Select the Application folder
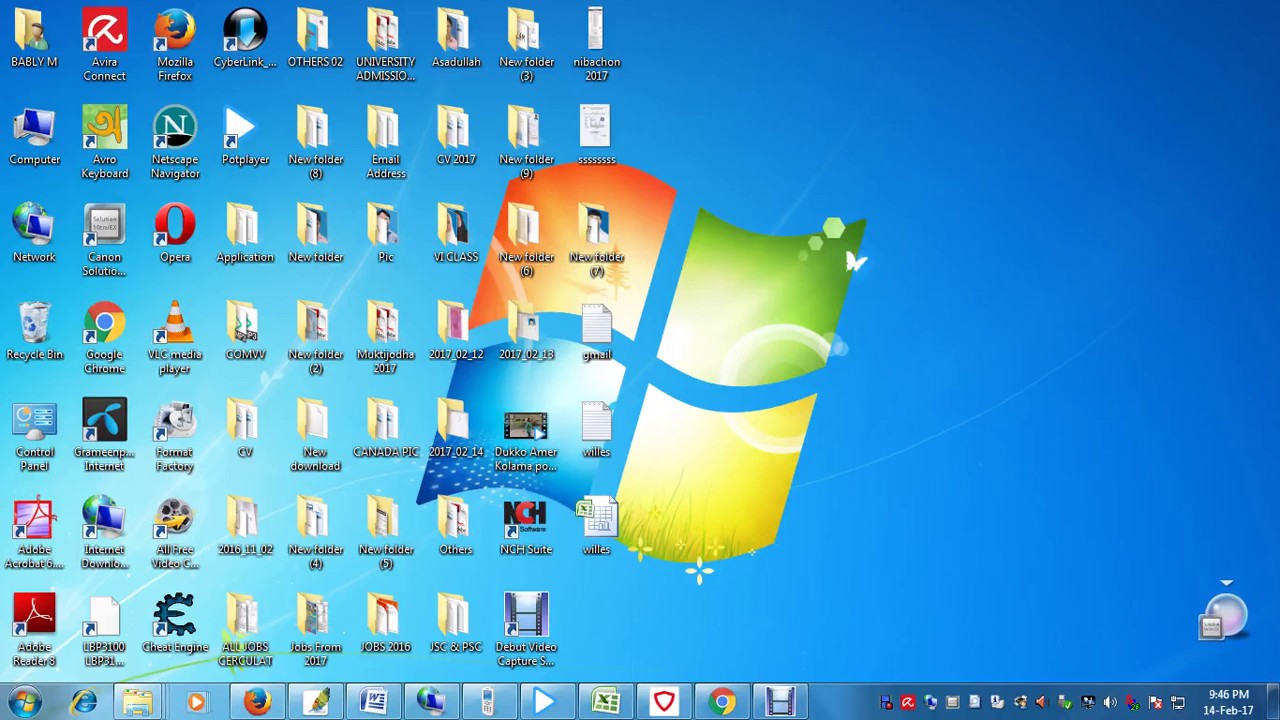Viewport: 1280px width, 720px height. [245, 234]
